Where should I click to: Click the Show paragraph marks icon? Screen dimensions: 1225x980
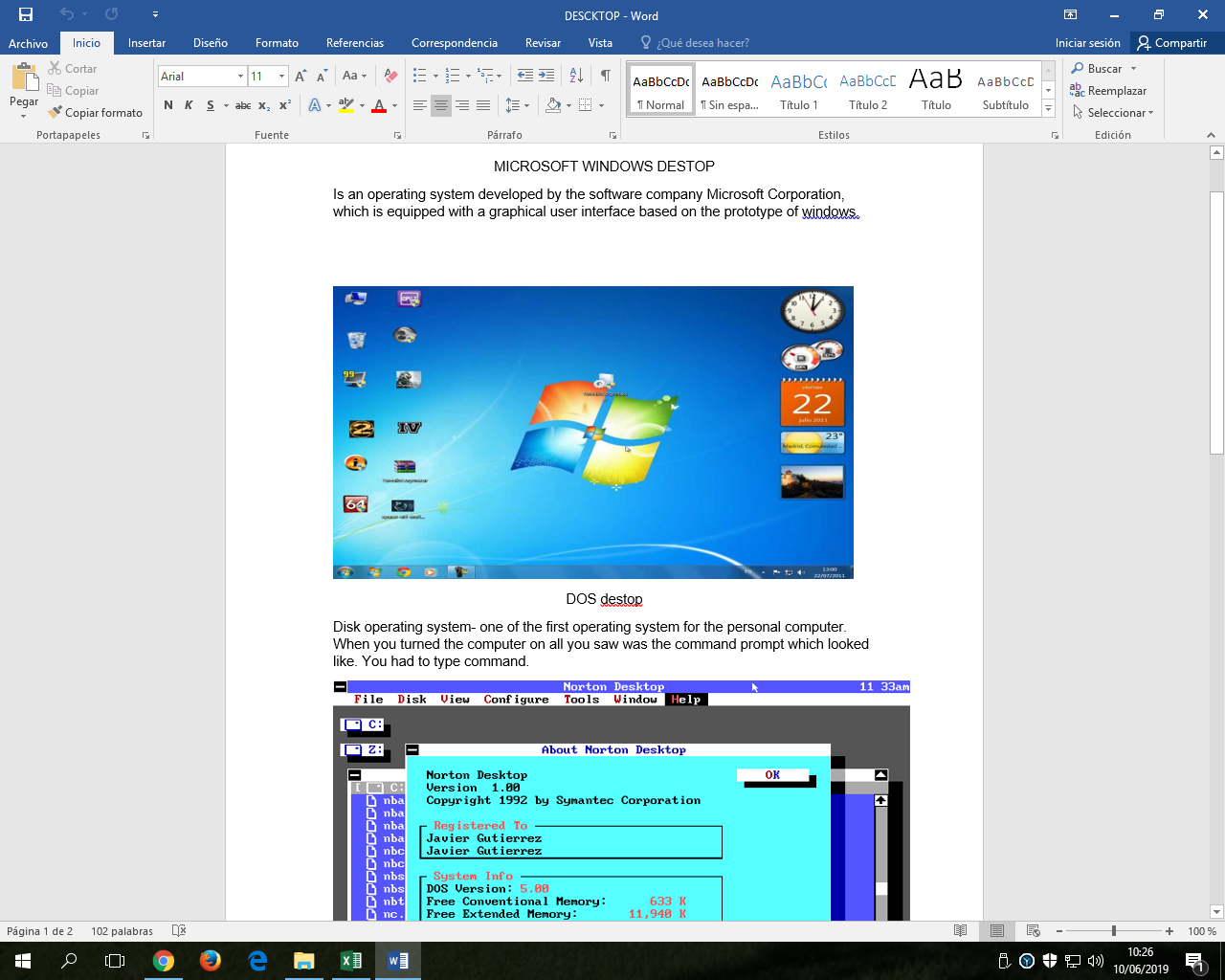click(605, 76)
